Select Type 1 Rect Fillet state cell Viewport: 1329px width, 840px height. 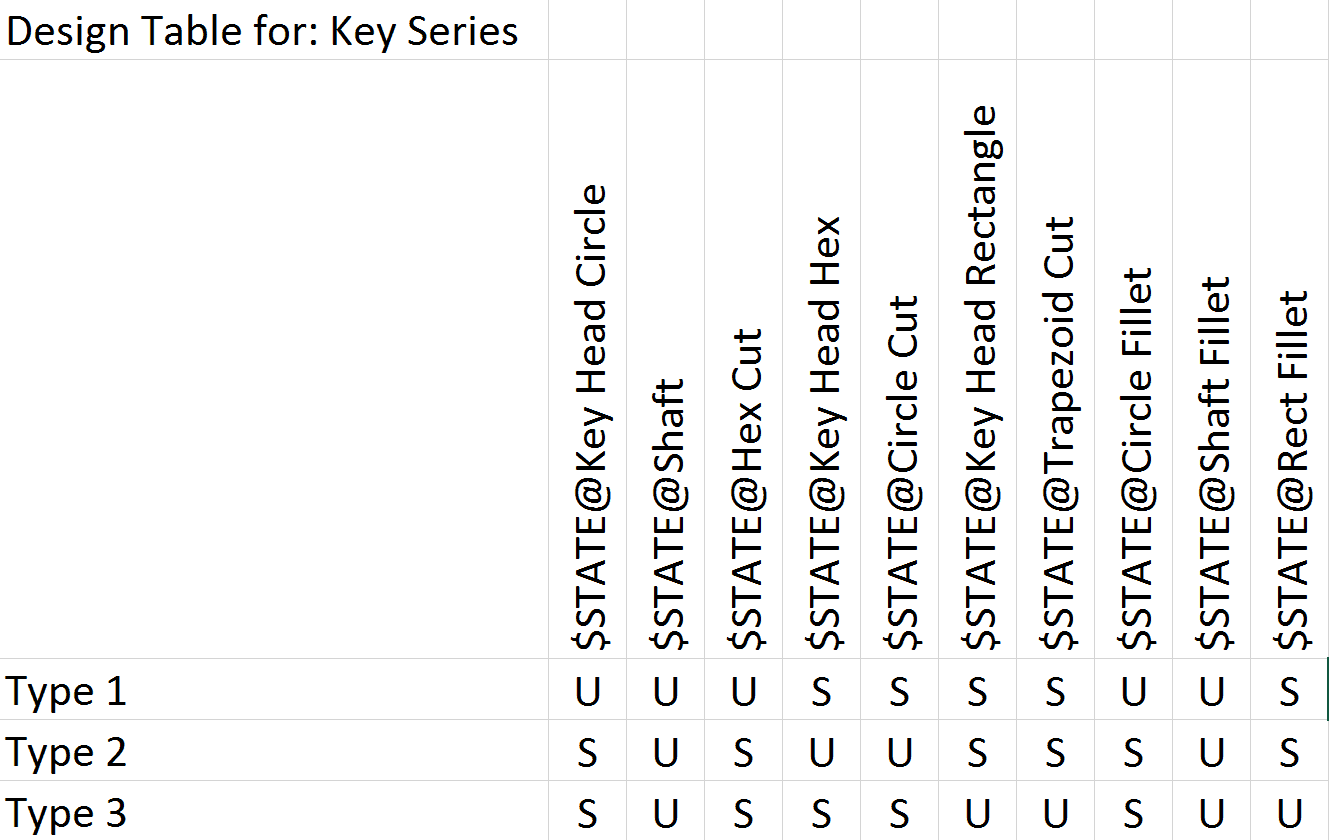[x=1290, y=690]
